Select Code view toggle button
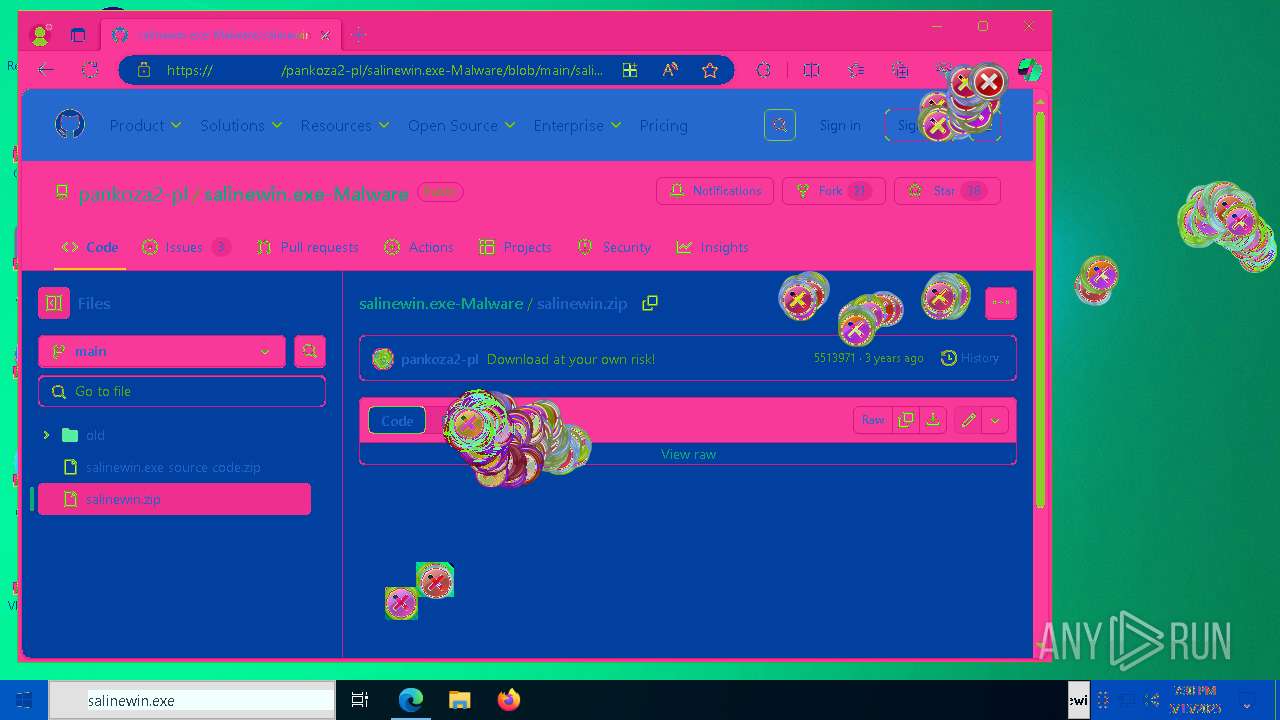Viewport: 1280px width, 720px height. coord(397,421)
